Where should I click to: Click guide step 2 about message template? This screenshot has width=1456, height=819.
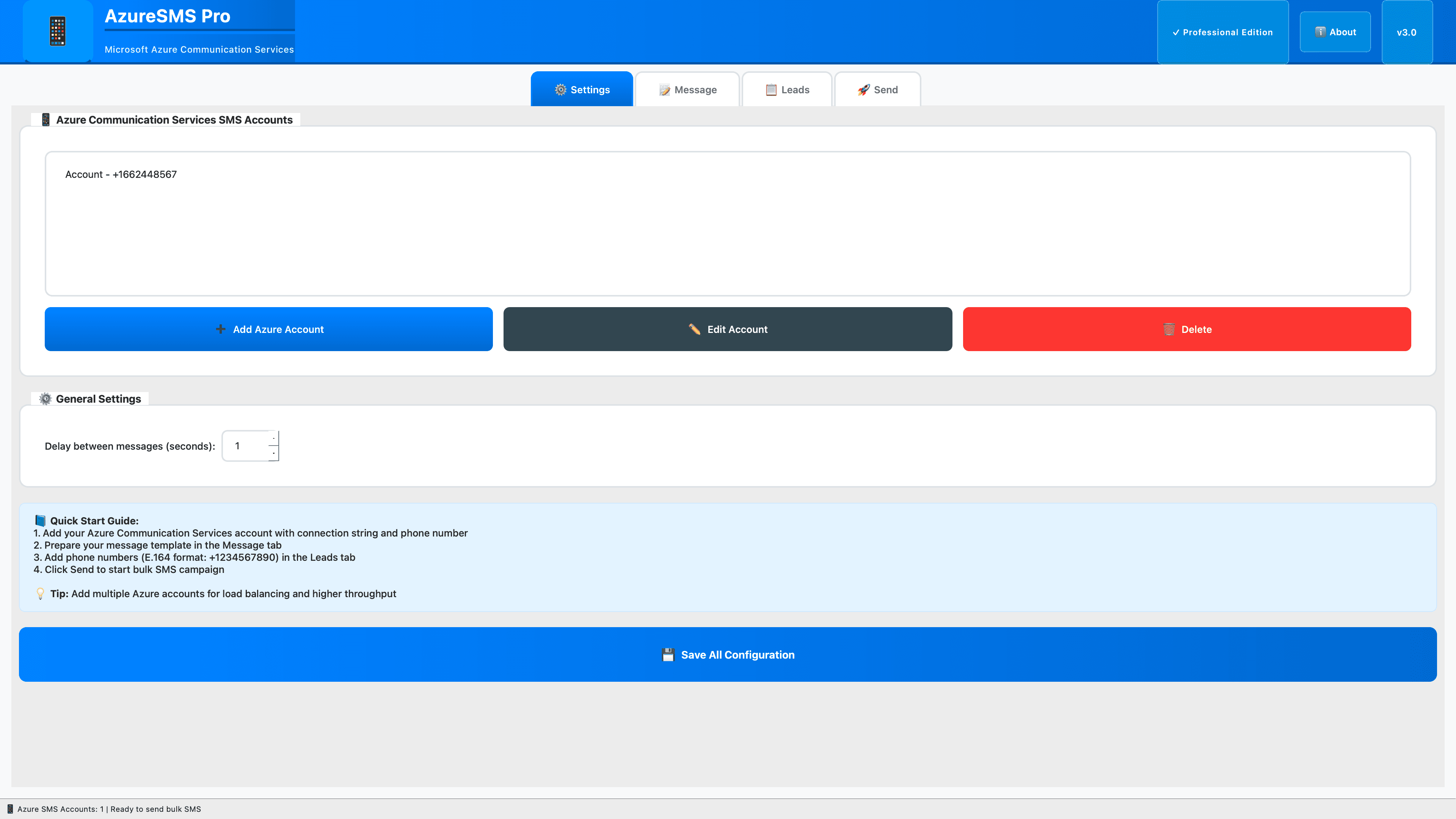coord(157,545)
